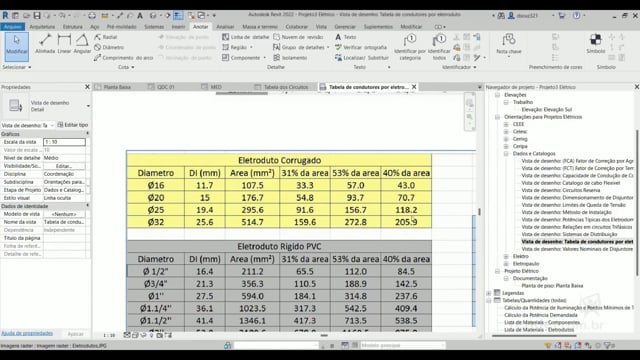This screenshot has height=360, width=640.
Task: Open the Sistemas ribbon tab
Action: coord(154,27)
